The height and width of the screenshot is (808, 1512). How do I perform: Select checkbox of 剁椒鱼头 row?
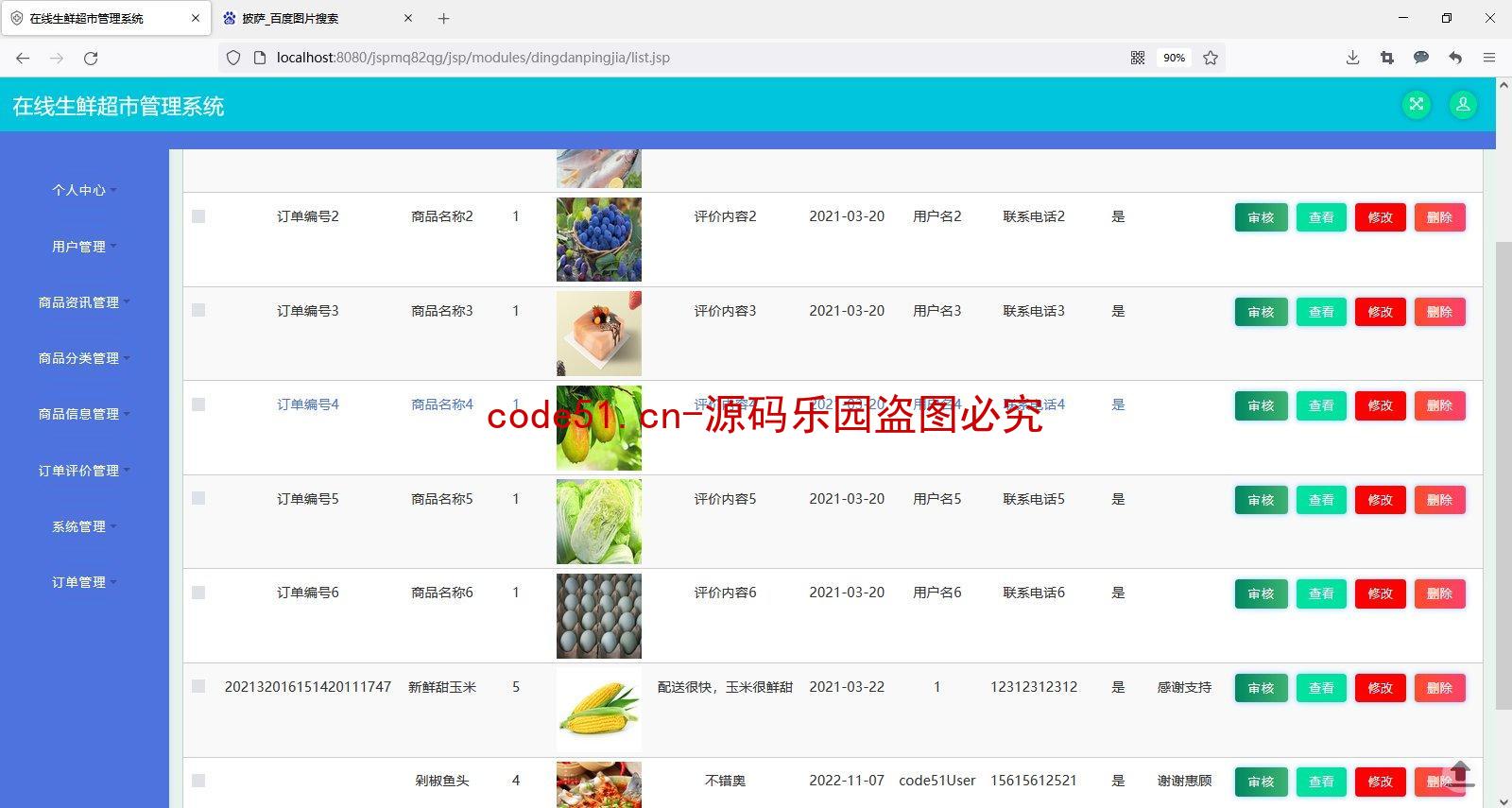point(198,781)
